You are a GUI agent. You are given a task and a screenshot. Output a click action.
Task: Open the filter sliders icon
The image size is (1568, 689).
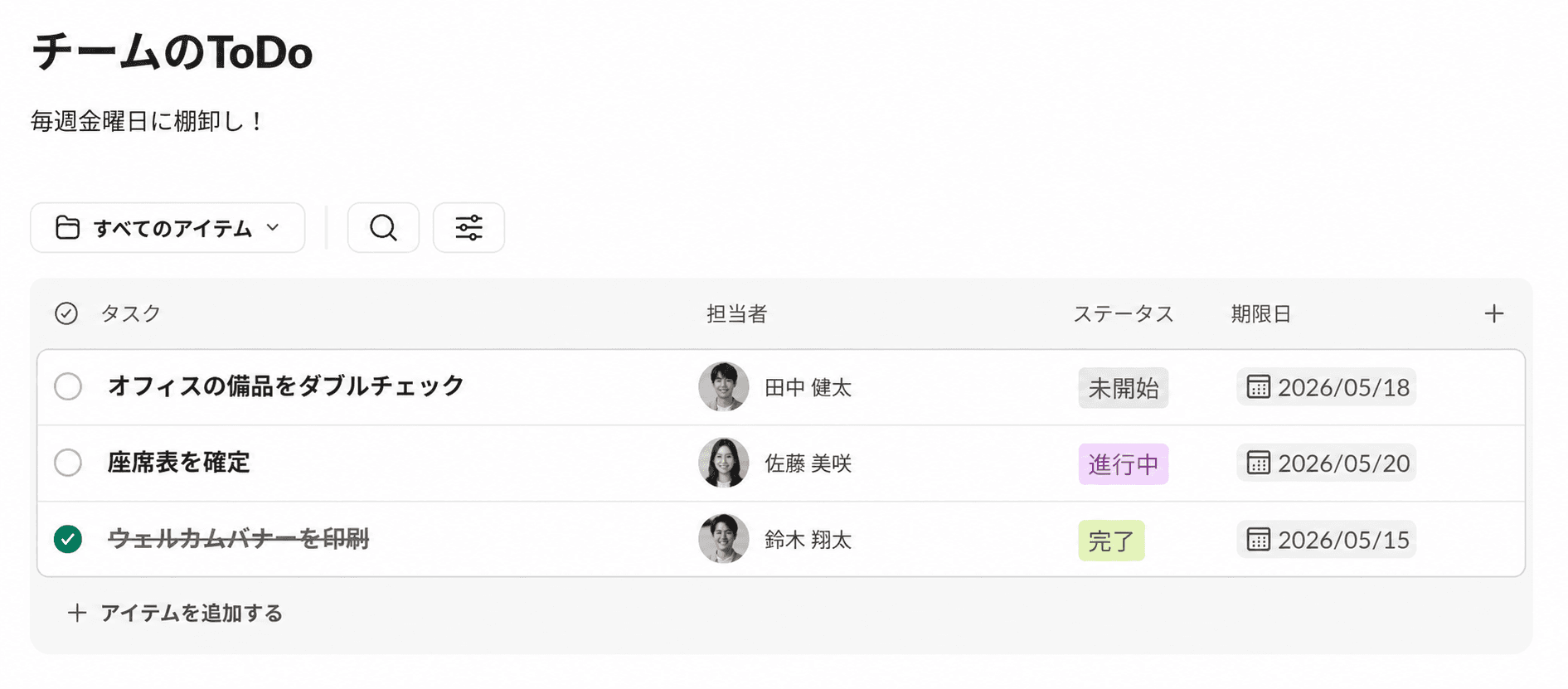pos(468,227)
